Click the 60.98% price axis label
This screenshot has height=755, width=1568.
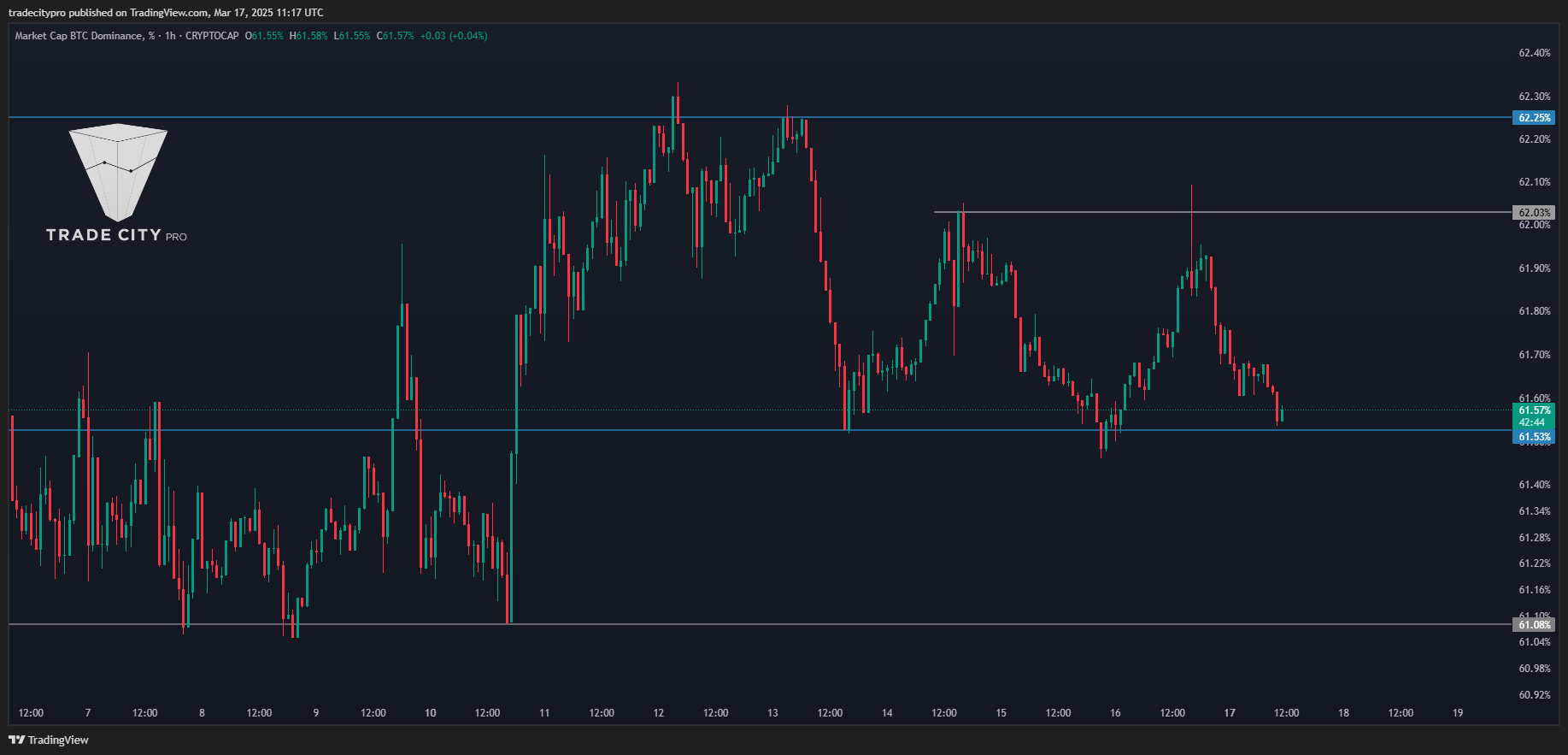tap(1535, 669)
